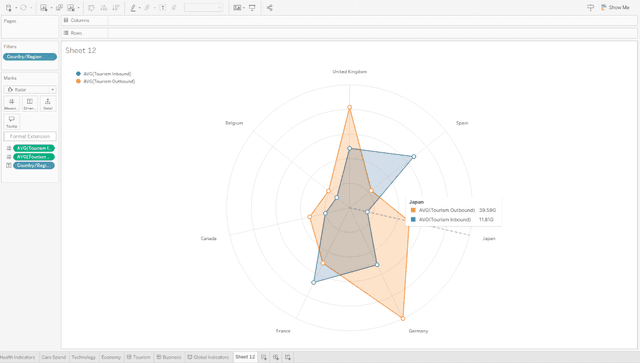Switch to the Global Indicators story tab

click(x=208, y=357)
